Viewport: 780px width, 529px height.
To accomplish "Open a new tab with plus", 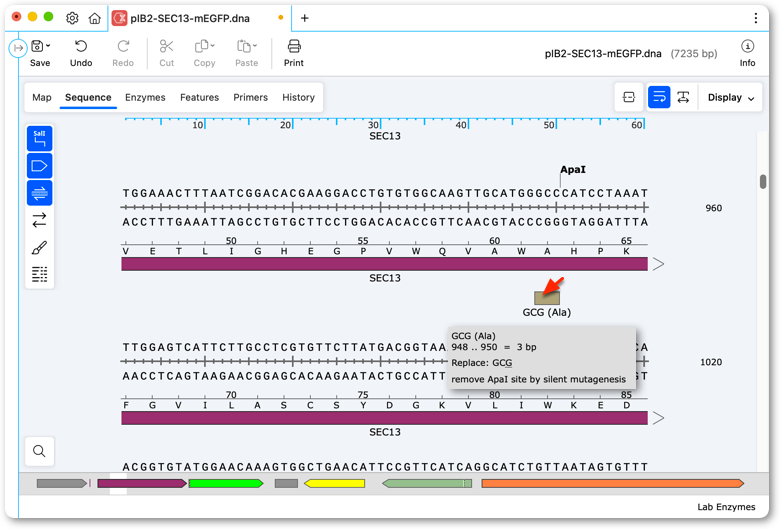I will point(304,18).
